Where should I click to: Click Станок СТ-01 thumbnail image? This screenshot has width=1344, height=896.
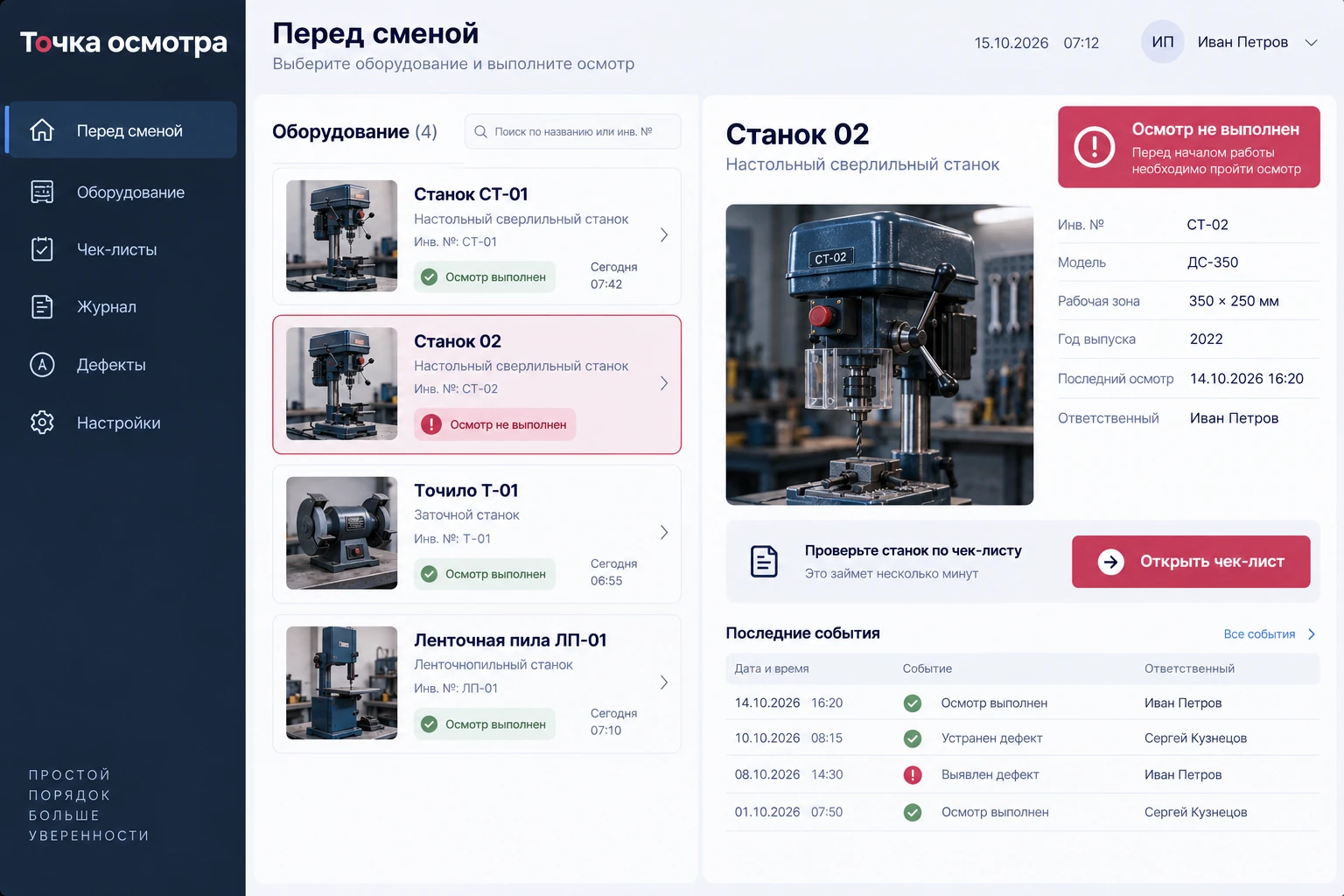[x=341, y=235]
